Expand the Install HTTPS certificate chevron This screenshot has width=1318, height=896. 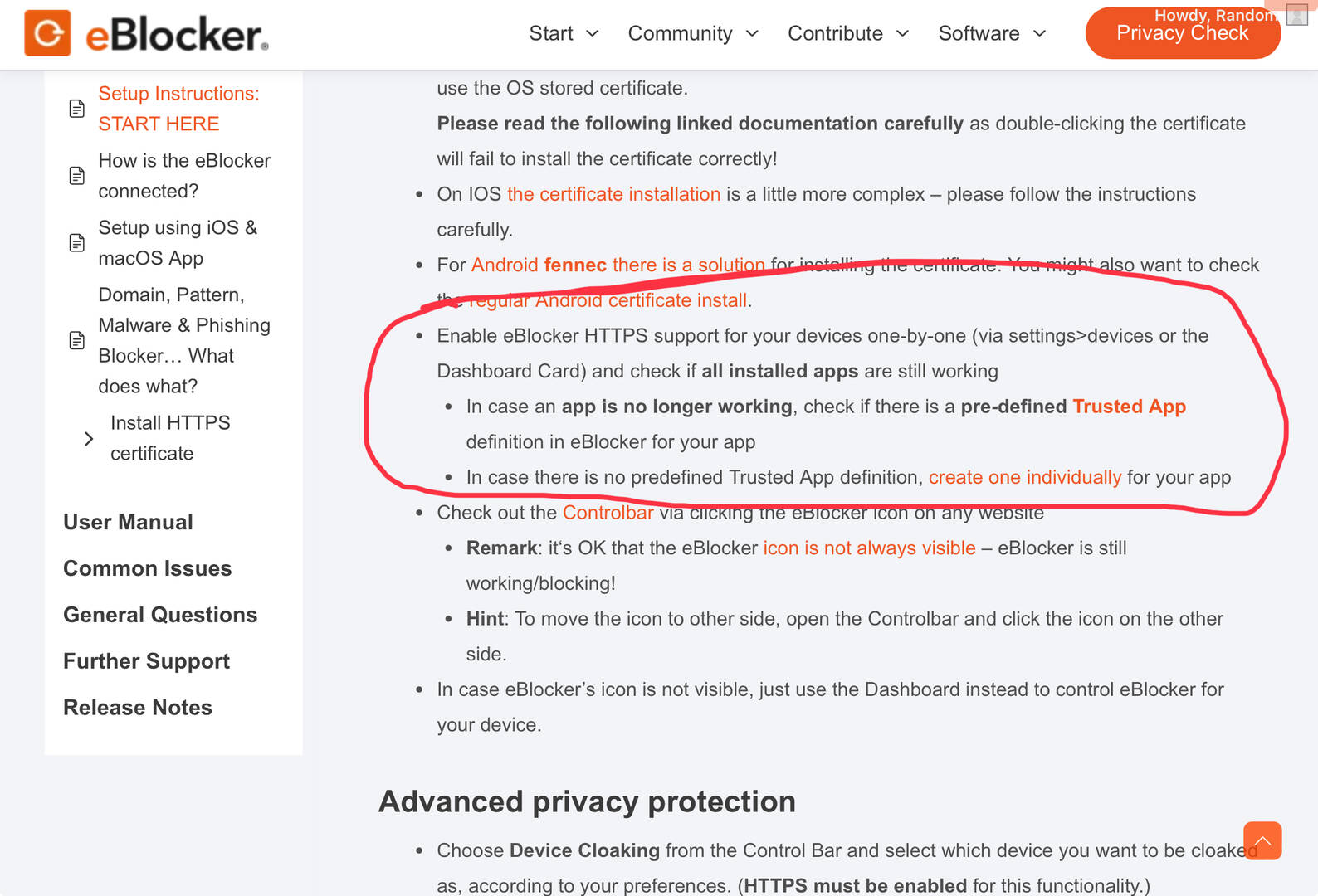point(89,439)
